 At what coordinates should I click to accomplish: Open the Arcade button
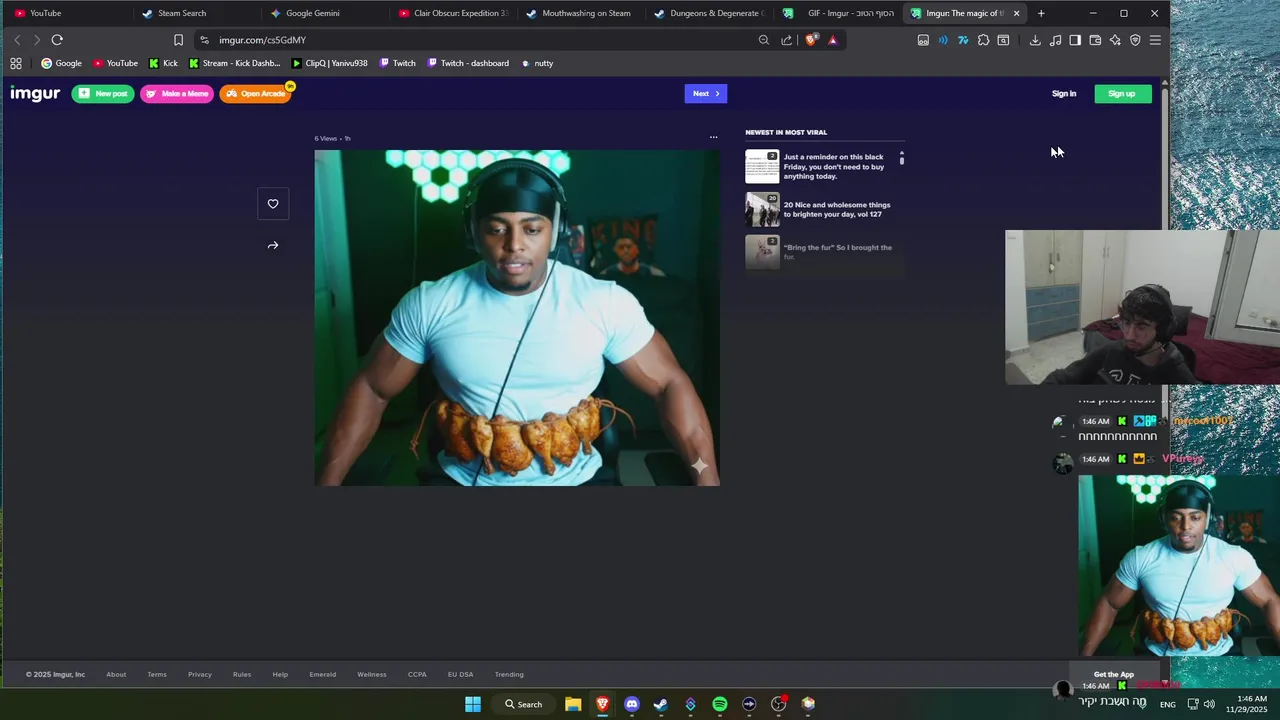pyautogui.click(x=256, y=94)
